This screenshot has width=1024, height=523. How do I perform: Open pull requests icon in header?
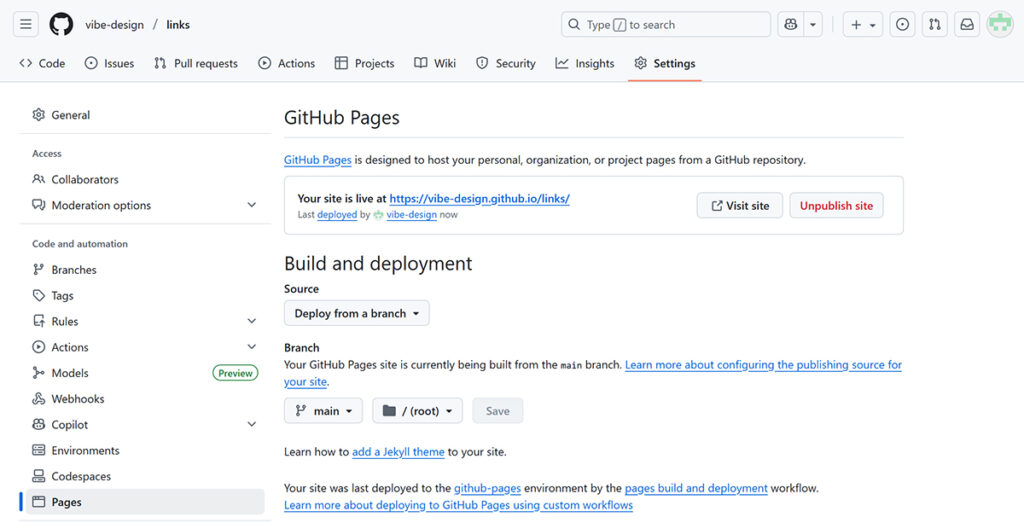pyautogui.click(x=935, y=24)
